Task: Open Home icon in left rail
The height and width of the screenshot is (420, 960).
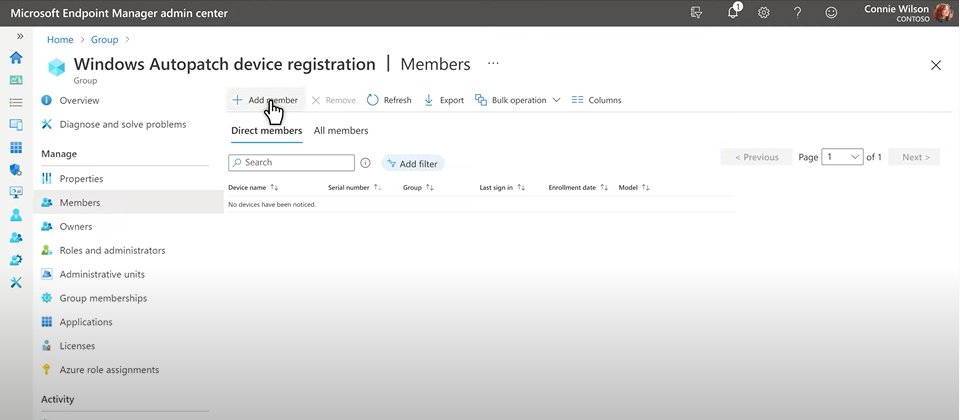Action: (16, 58)
